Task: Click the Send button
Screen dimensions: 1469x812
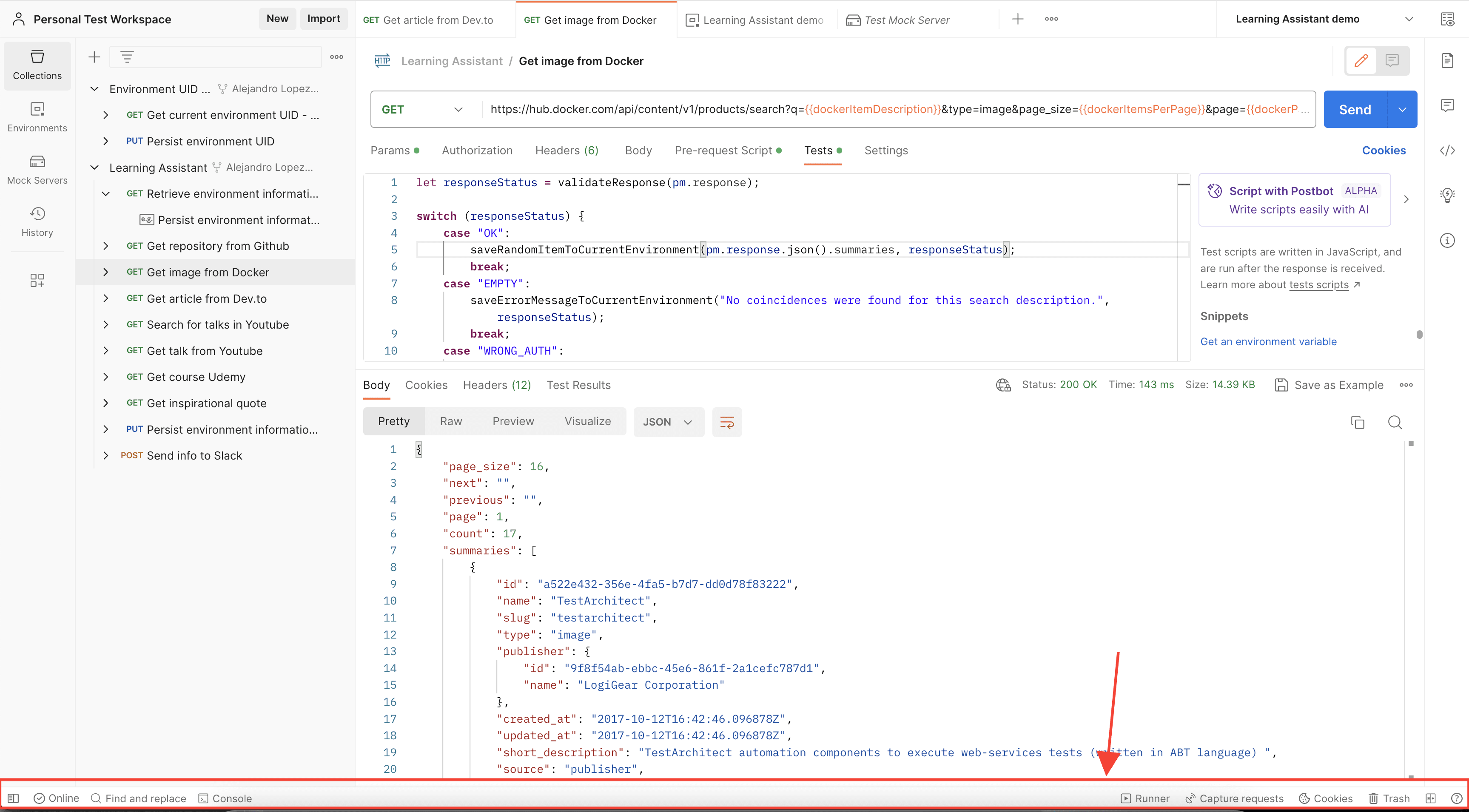Action: 1354,109
